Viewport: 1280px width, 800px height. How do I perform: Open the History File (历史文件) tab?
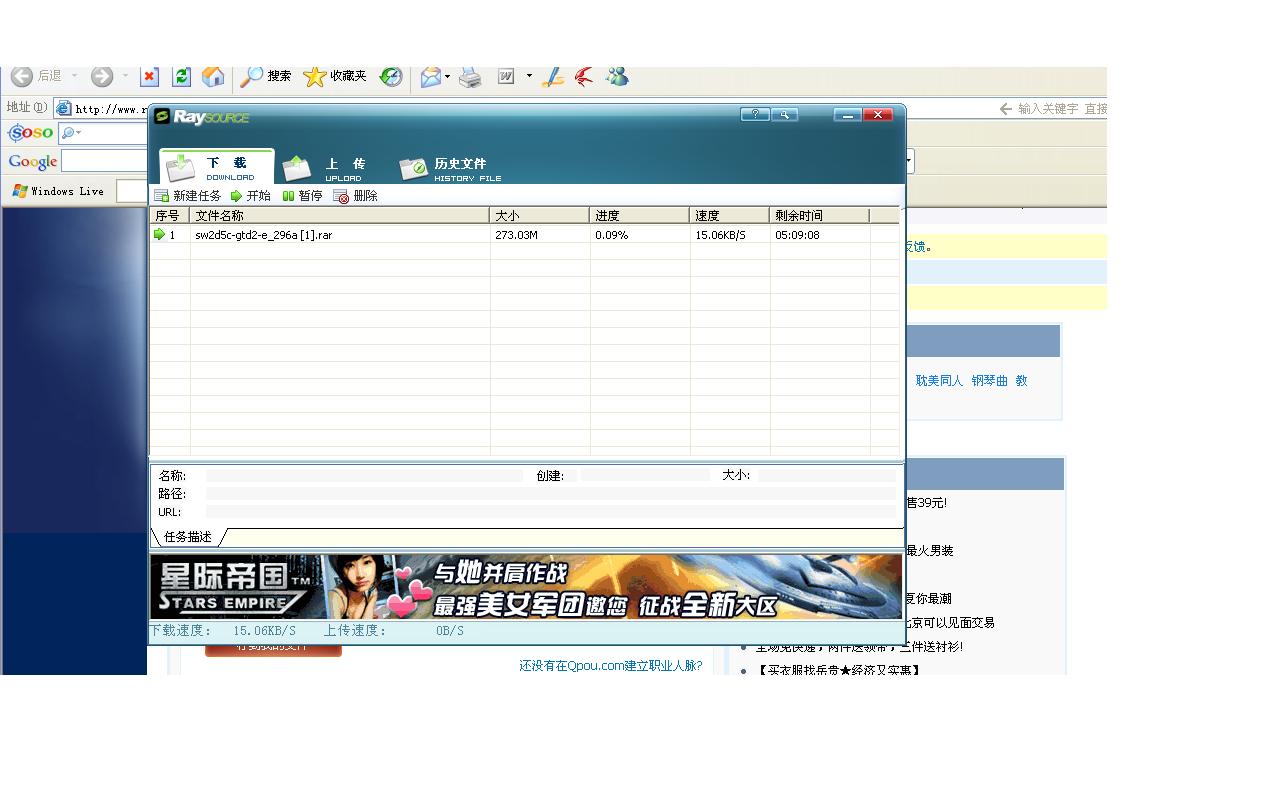(x=450, y=168)
